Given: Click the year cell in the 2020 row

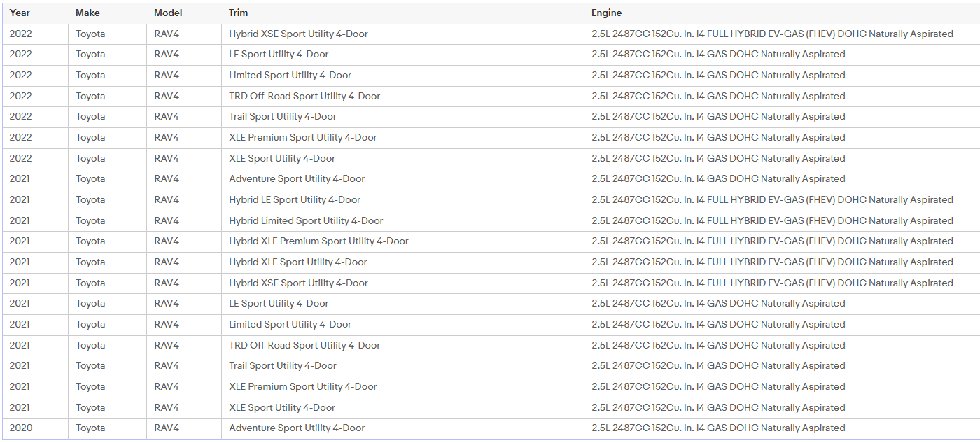Looking at the screenshot, I should [x=20, y=428].
